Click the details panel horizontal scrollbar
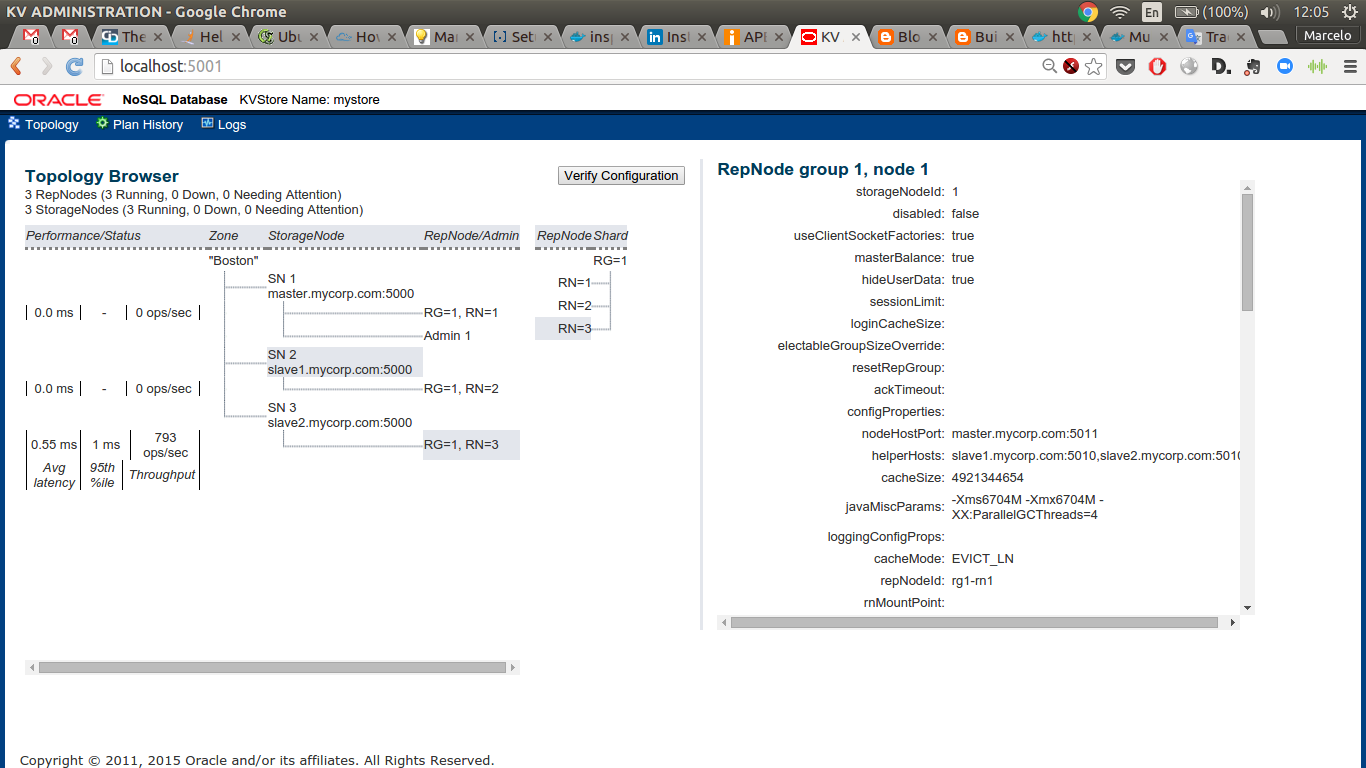The width and height of the screenshot is (1366, 768). click(974, 622)
